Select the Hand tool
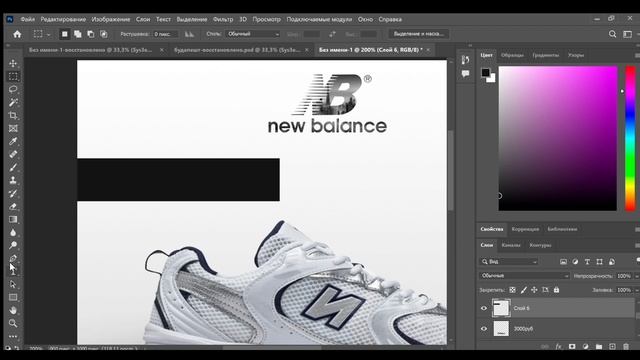Image resolution: width=640 pixels, height=360 pixels. (13, 310)
